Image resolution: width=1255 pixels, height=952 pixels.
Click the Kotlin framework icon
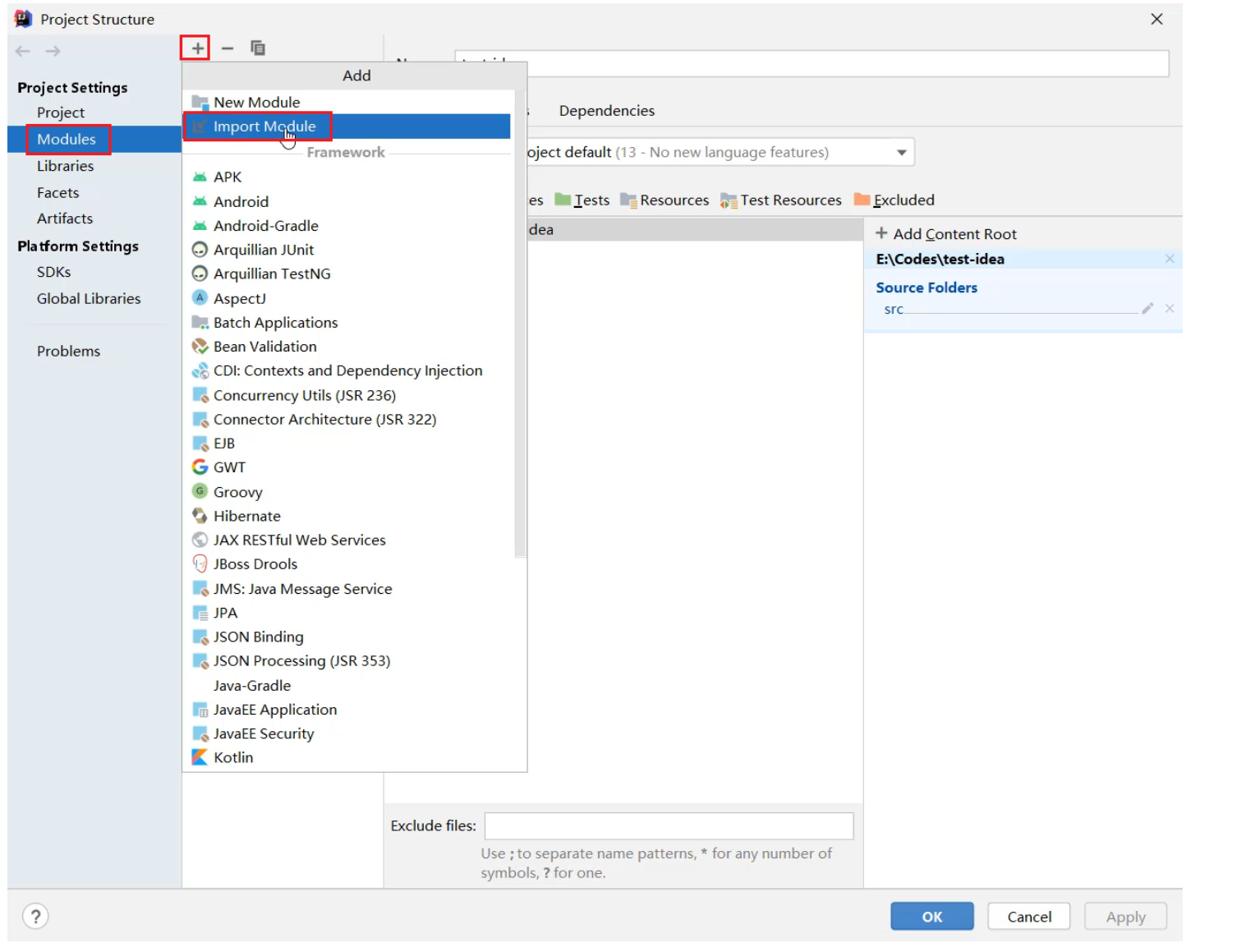(x=200, y=757)
